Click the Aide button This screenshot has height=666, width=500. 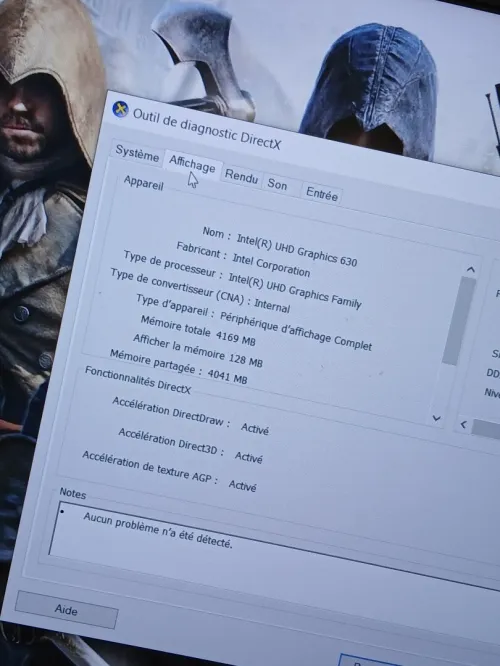coord(66,610)
